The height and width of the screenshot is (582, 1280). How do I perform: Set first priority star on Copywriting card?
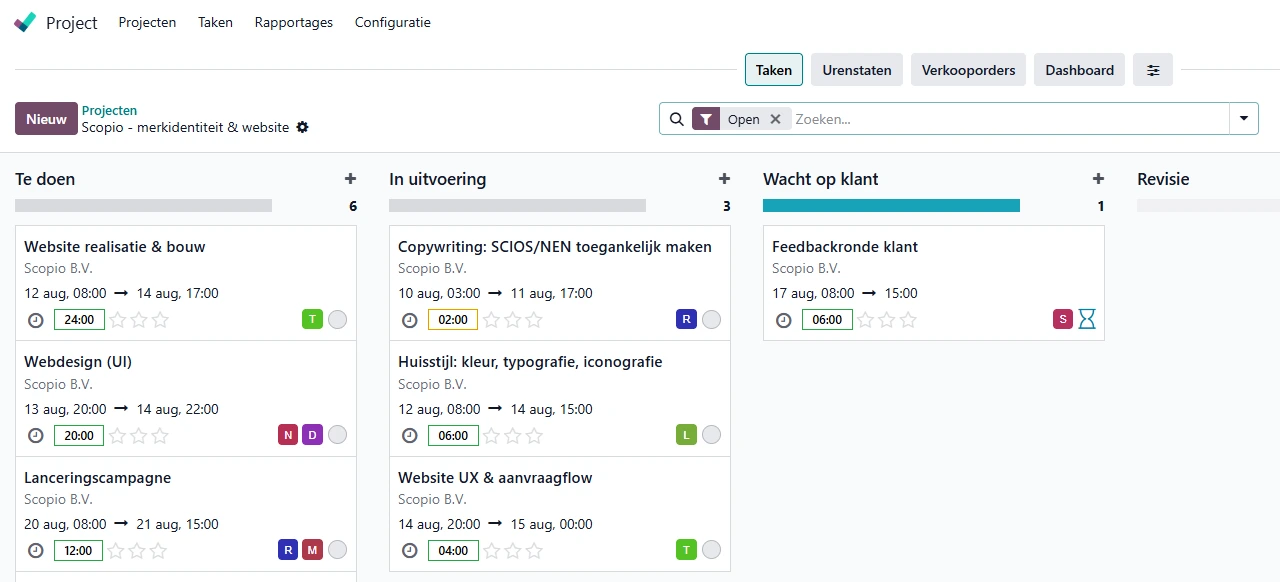[491, 320]
